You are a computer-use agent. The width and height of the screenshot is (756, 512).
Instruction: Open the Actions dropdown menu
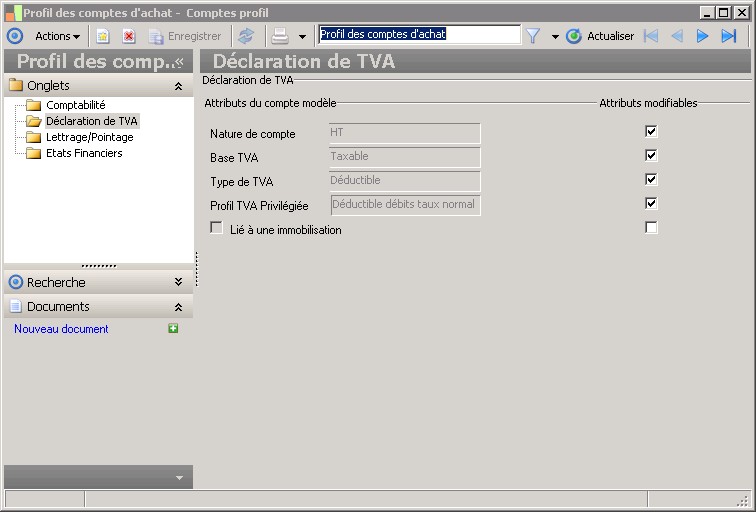pos(57,36)
